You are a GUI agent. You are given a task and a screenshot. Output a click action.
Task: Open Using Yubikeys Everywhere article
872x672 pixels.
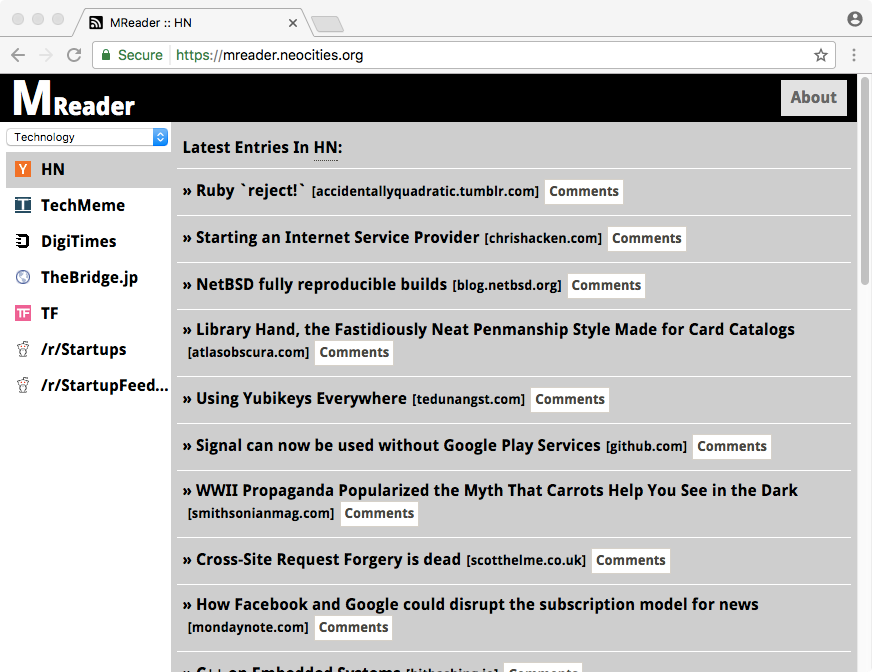point(301,398)
